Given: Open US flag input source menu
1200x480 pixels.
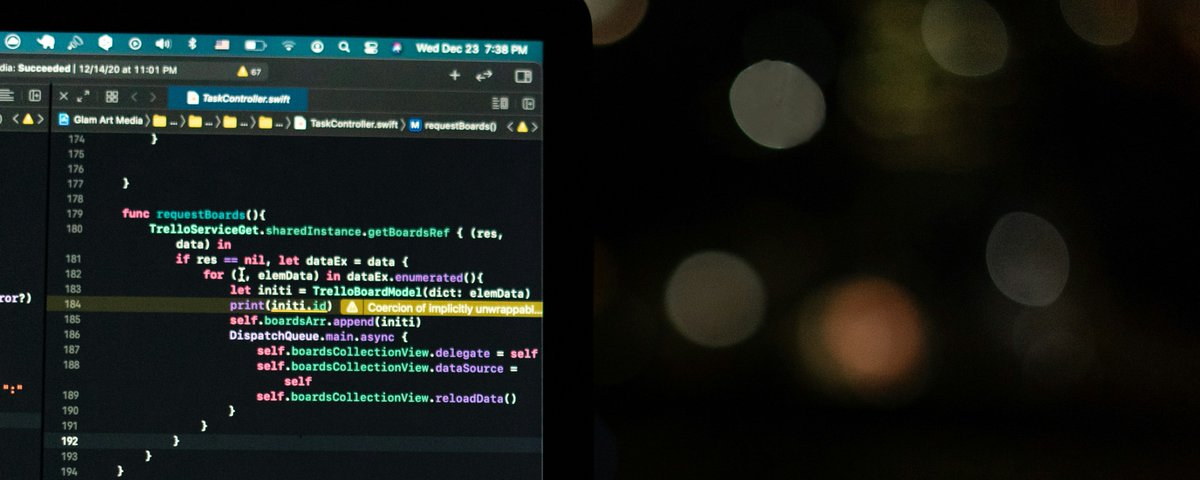Looking at the screenshot, I should (222, 45).
